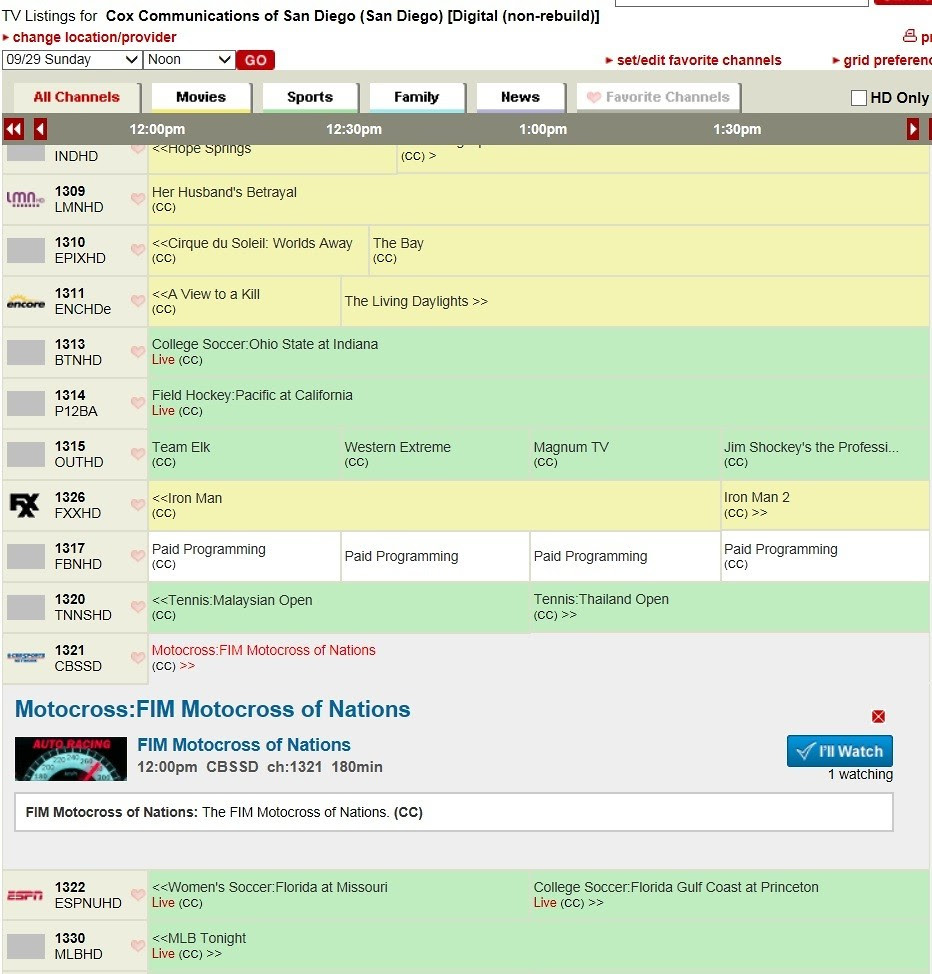The height and width of the screenshot is (974, 932).
Task: Select Tennis: Thailand Open listing
Action: 601,599
